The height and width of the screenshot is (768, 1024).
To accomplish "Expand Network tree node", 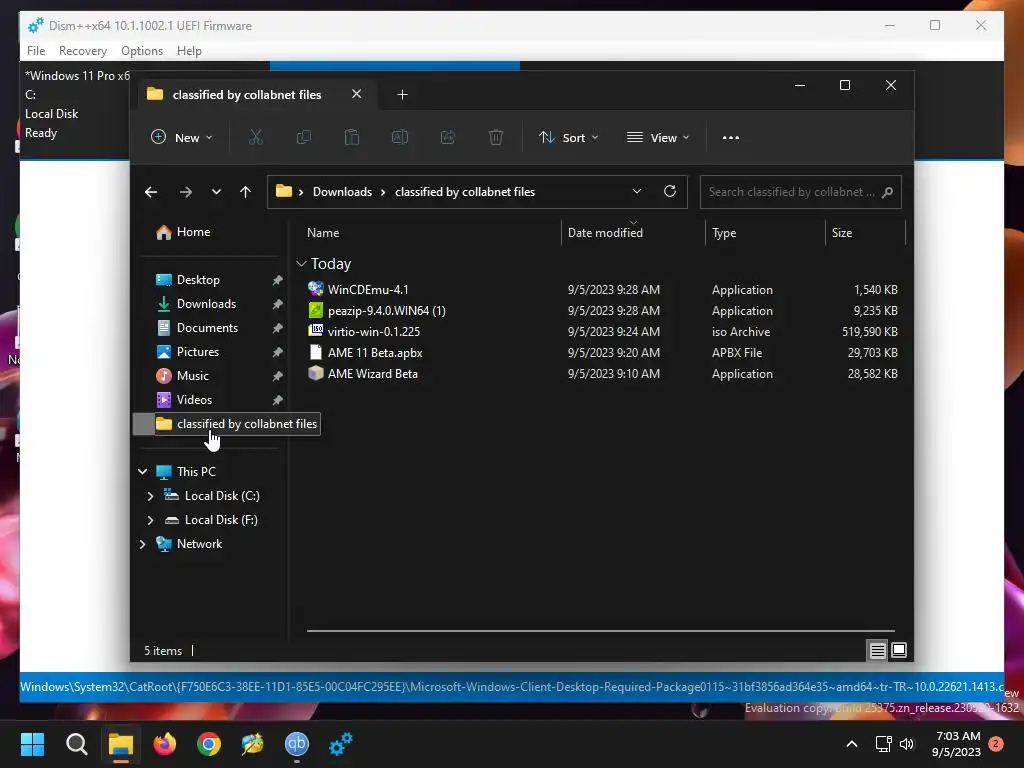I will point(142,544).
